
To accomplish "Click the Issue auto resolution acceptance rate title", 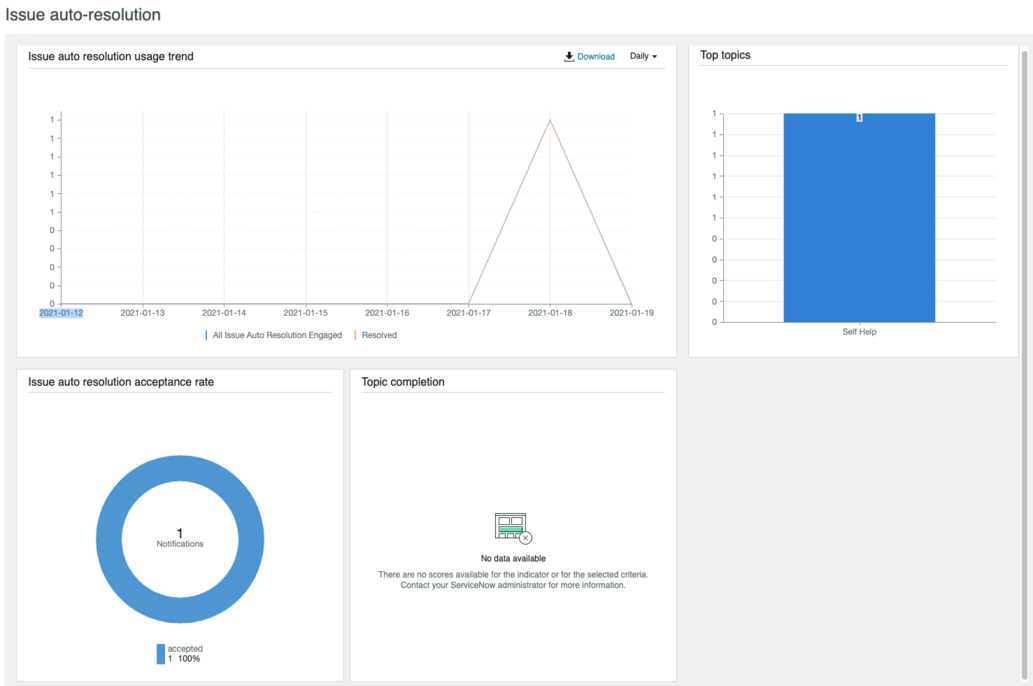I will tap(121, 382).
